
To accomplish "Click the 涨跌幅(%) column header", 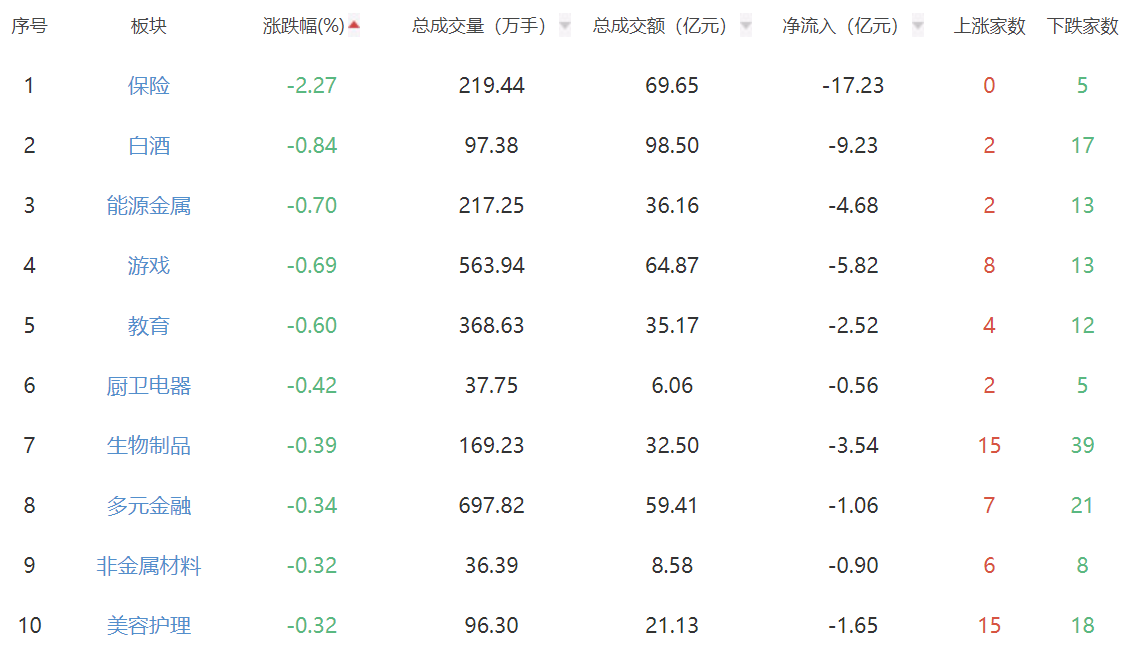I will coord(303,27).
